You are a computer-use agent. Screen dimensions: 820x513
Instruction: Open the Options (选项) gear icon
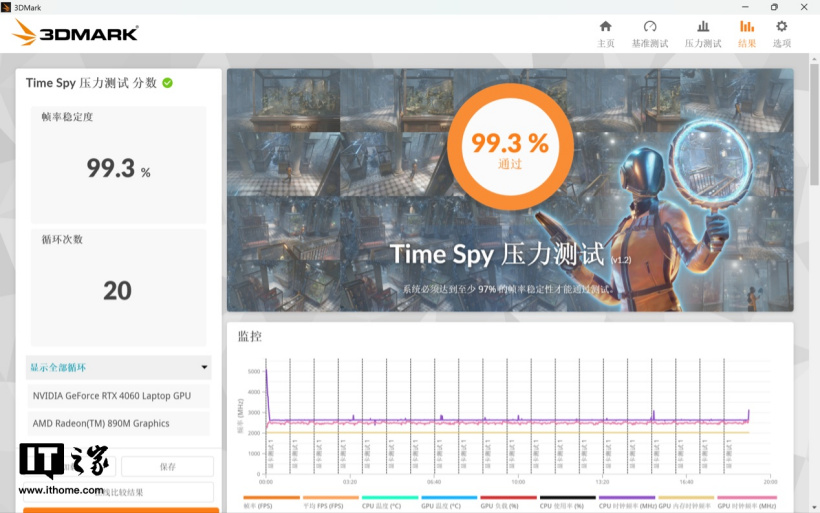tap(781, 33)
